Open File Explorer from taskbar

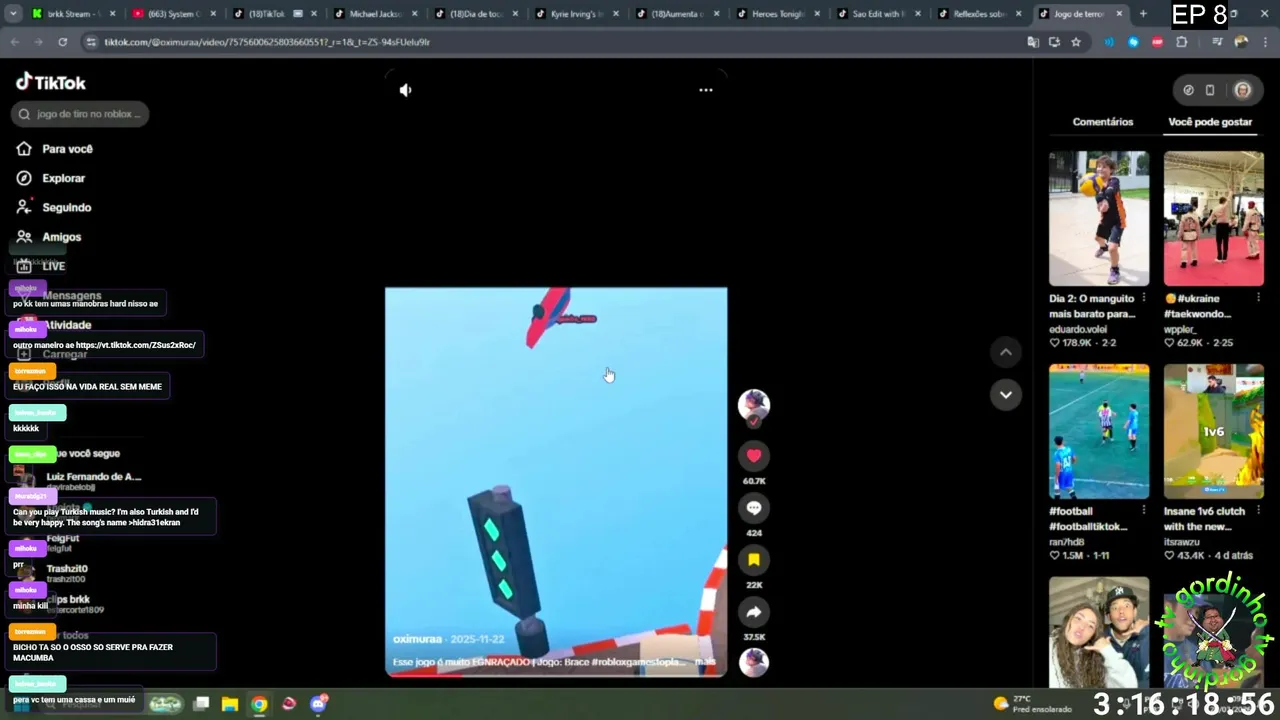click(230, 704)
